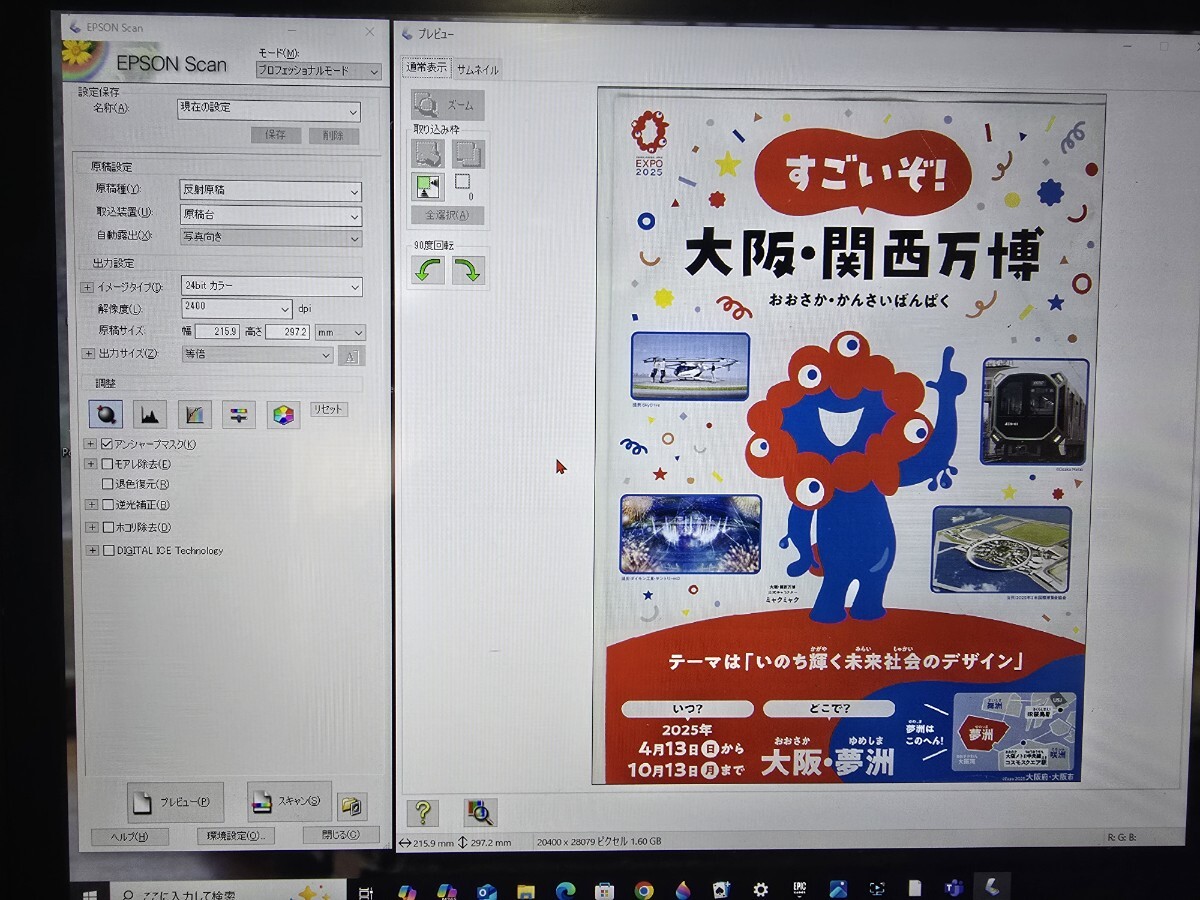Click the orientation icon beside output size

point(352,355)
